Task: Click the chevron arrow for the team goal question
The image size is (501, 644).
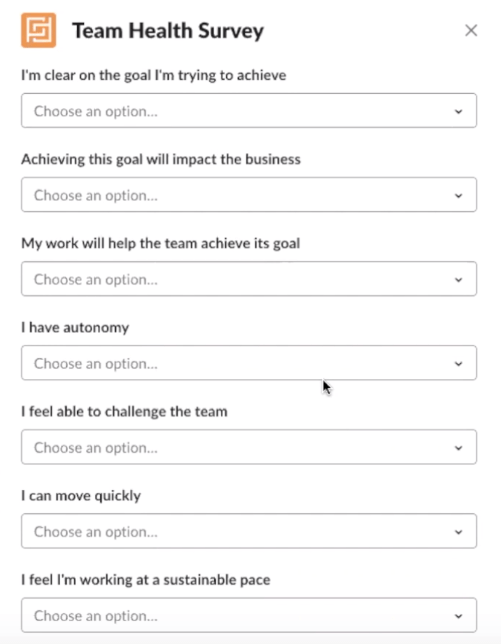Action: [458, 280]
